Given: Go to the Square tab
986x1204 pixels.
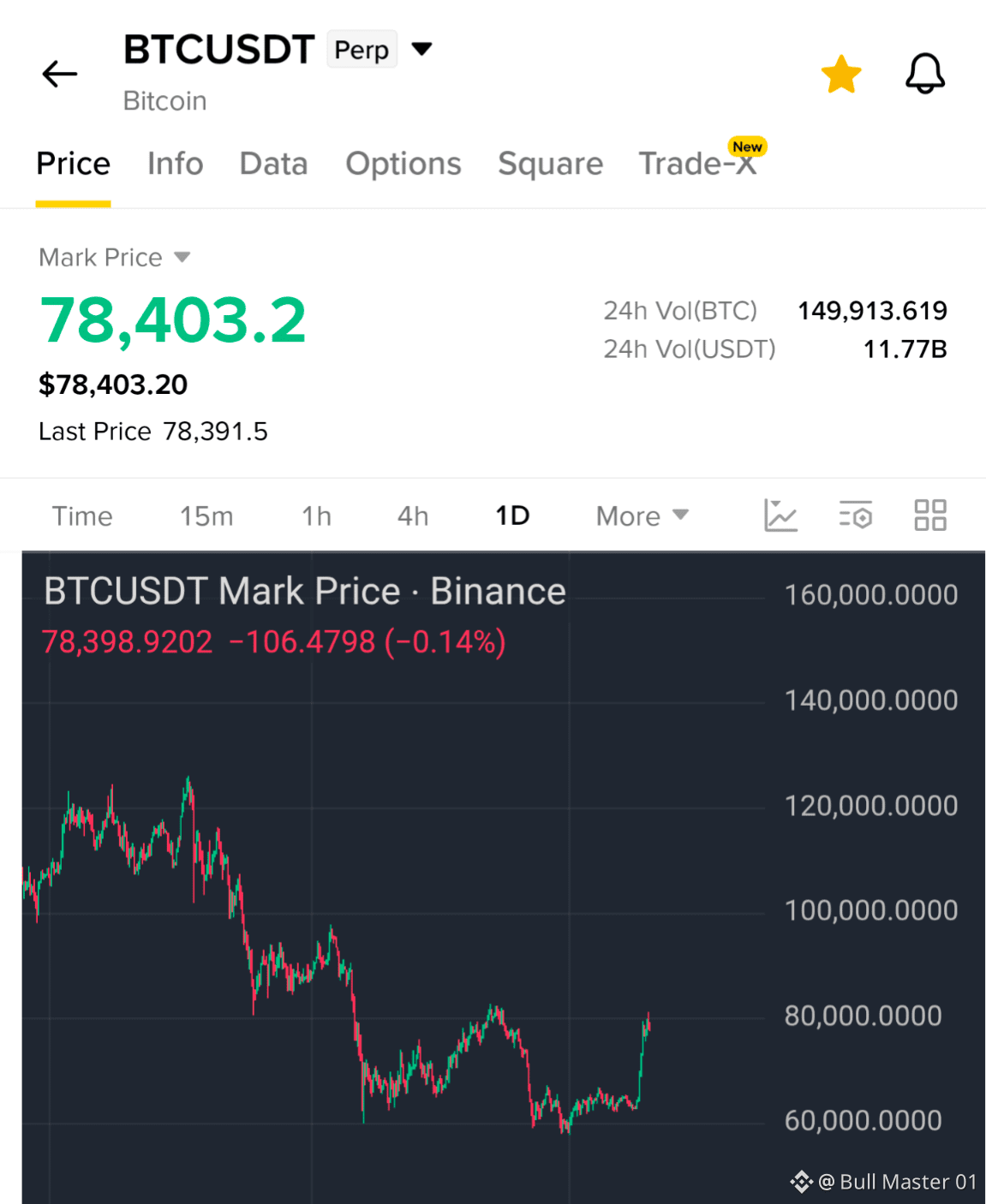Looking at the screenshot, I should point(550,164).
